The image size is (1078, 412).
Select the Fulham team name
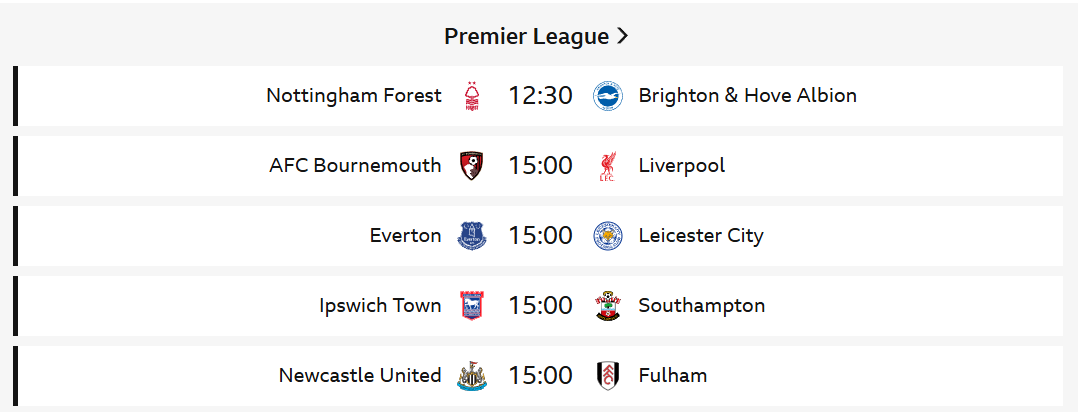672,376
